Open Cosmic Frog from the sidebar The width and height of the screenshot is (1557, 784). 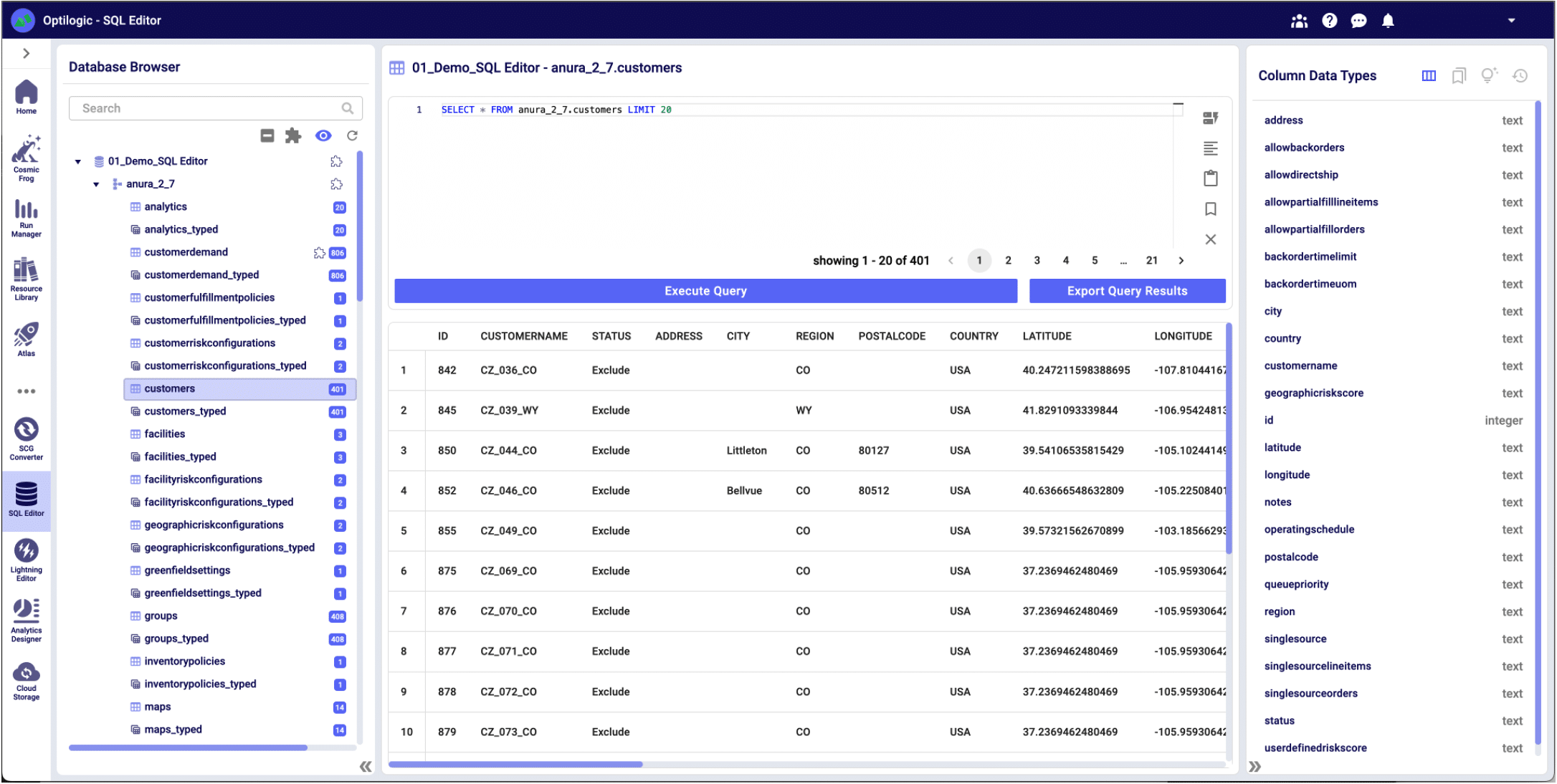[x=26, y=158]
